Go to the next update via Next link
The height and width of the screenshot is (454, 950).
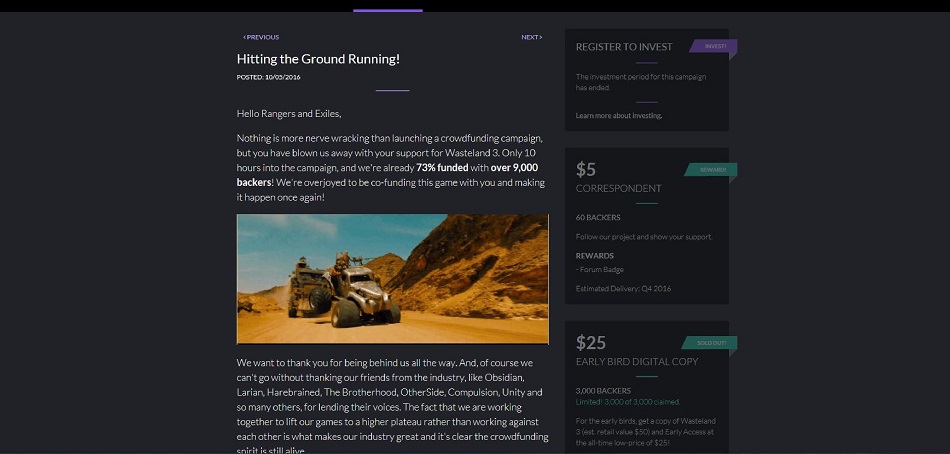(x=531, y=37)
